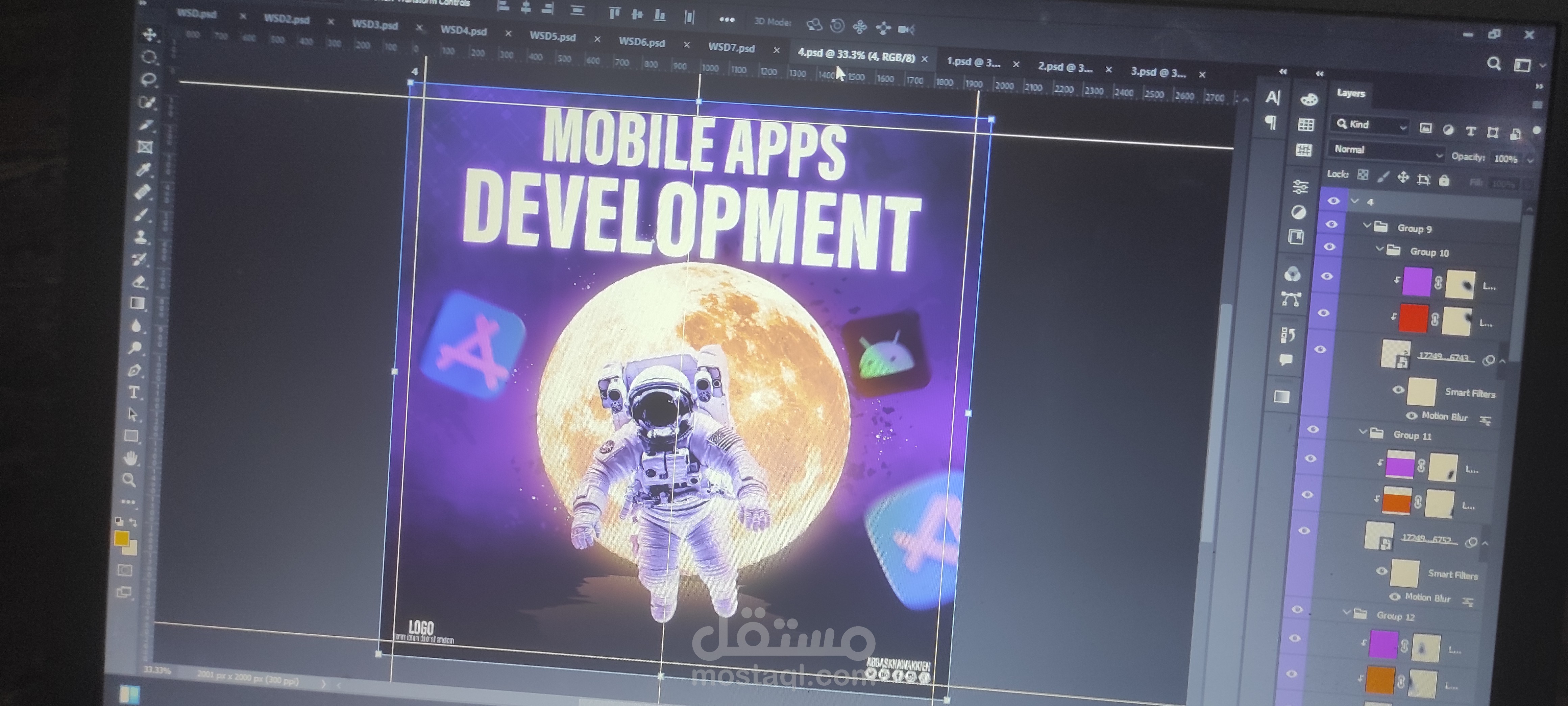Image resolution: width=1568 pixels, height=706 pixels.
Task: Collapse the Group 10 folder
Action: pyautogui.click(x=1380, y=249)
